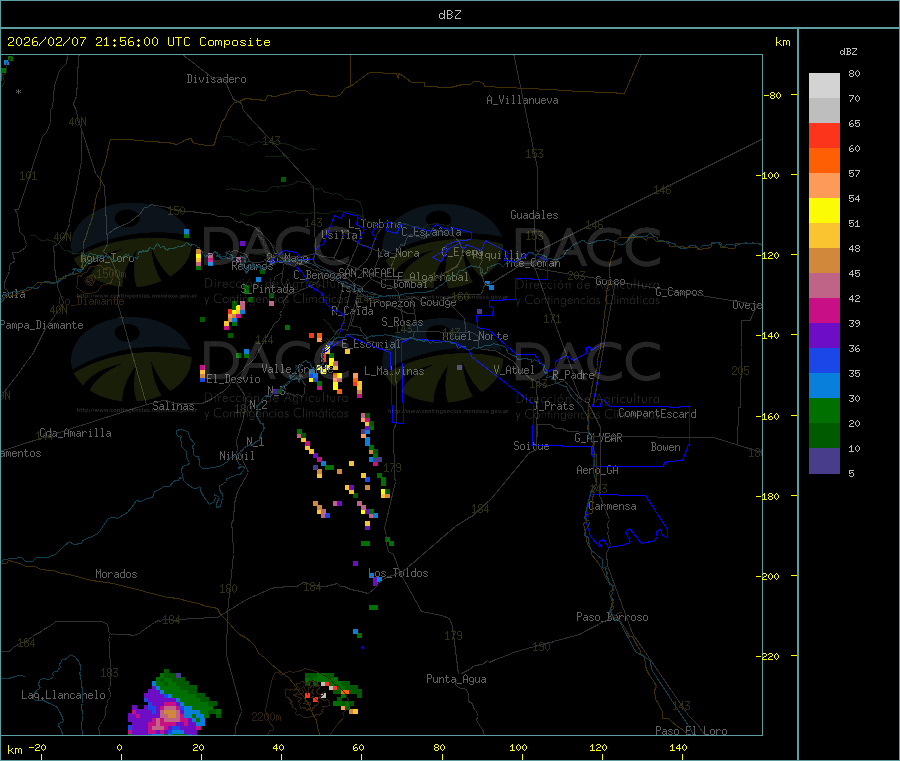This screenshot has width=900, height=761.
Task: Select the '-20' km tick on bottom axis
Action: click(x=38, y=747)
